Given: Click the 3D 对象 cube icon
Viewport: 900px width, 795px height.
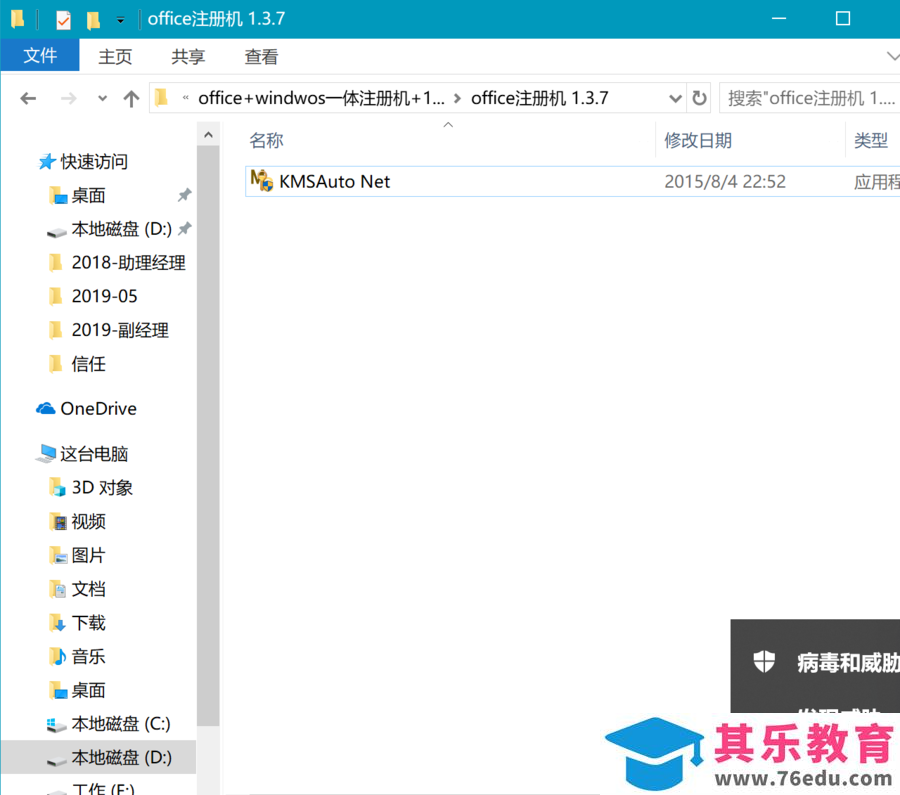Looking at the screenshot, I should coord(57,488).
